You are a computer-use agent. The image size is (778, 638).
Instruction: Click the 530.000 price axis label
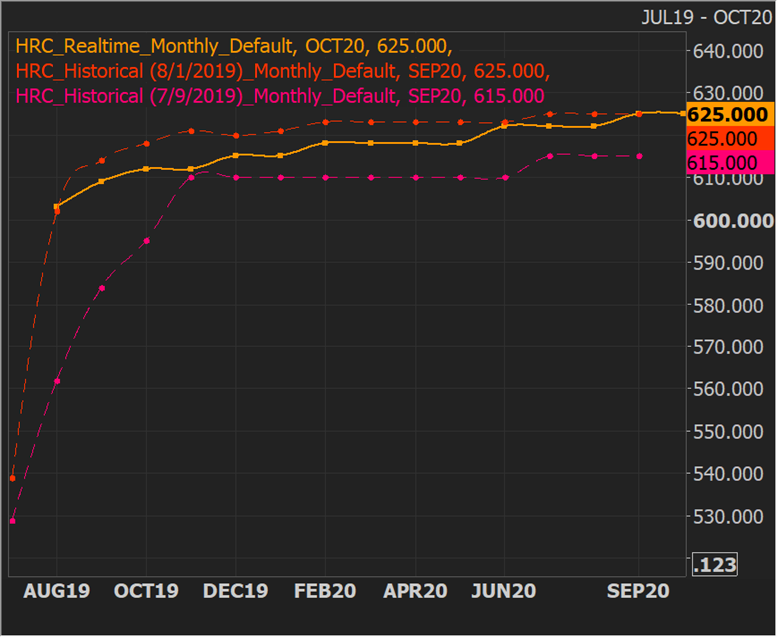pos(729,517)
